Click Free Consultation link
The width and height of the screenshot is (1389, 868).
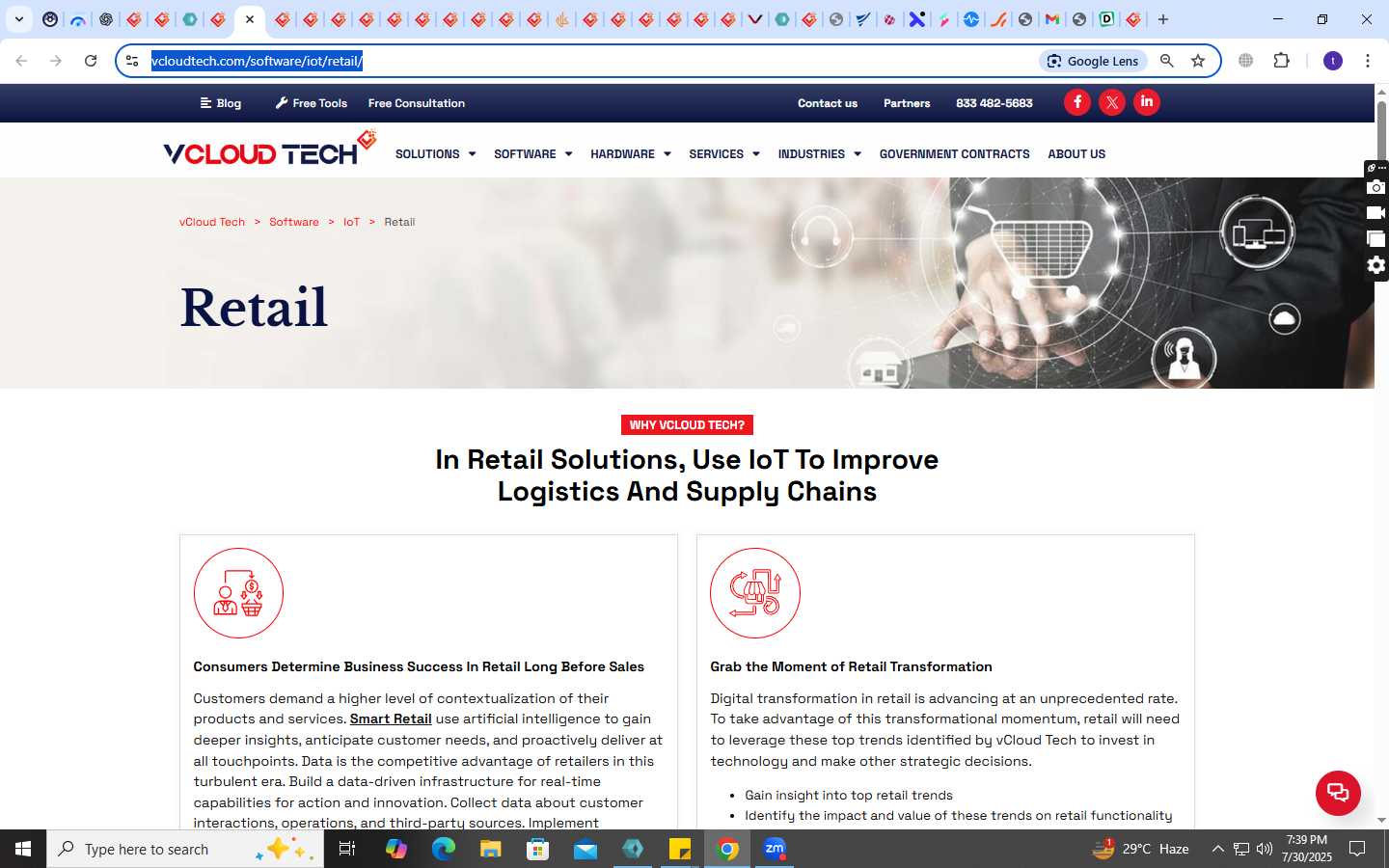click(x=417, y=103)
